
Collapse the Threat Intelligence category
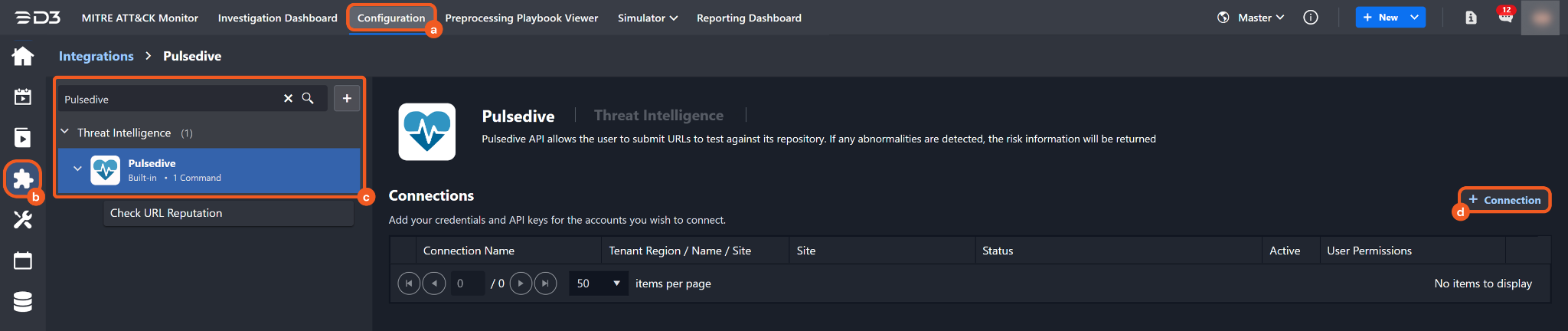(x=65, y=132)
